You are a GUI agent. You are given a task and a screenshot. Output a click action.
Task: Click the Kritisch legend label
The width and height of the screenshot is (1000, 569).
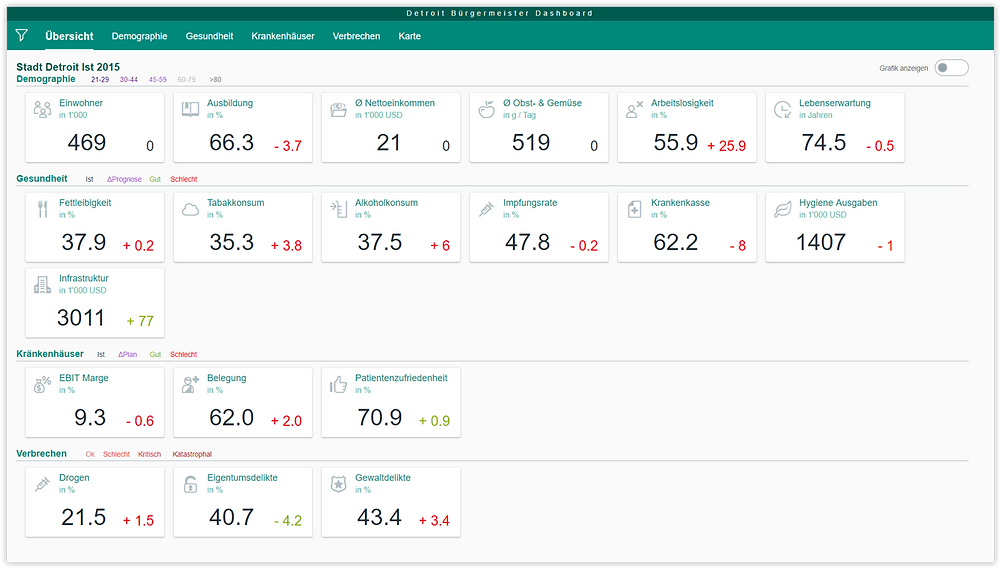tap(149, 454)
